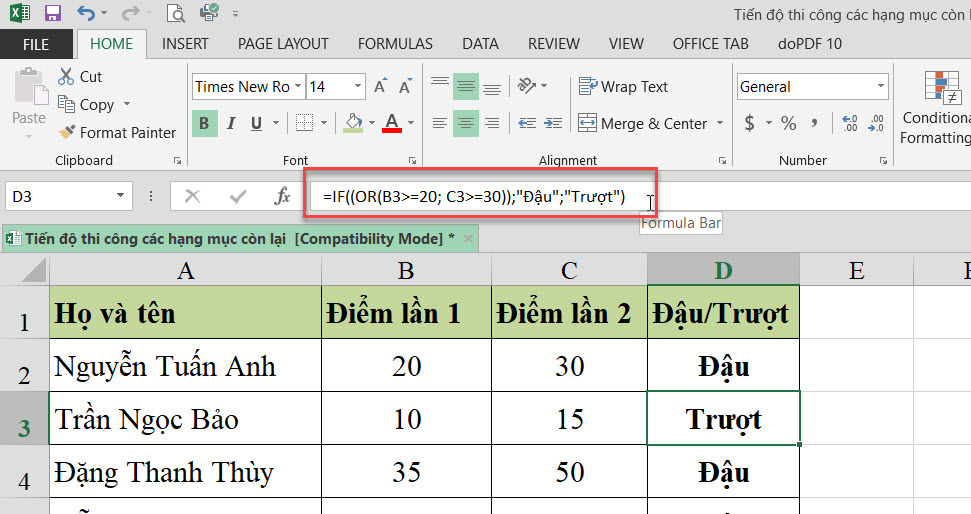Open fill color dropdown arrow
The height and width of the screenshot is (514, 971).
[372, 123]
